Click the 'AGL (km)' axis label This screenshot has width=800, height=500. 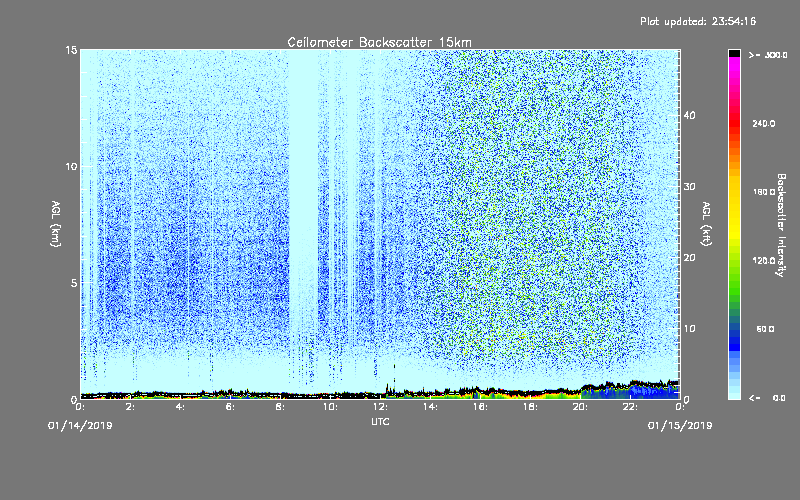pyautogui.click(x=56, y=224)
